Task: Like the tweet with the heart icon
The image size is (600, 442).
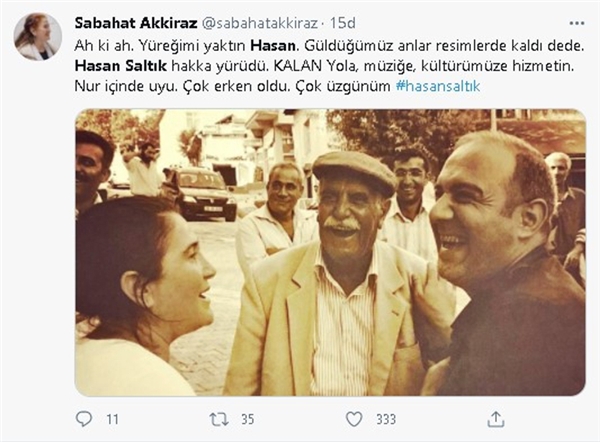Action: [354, 419]
